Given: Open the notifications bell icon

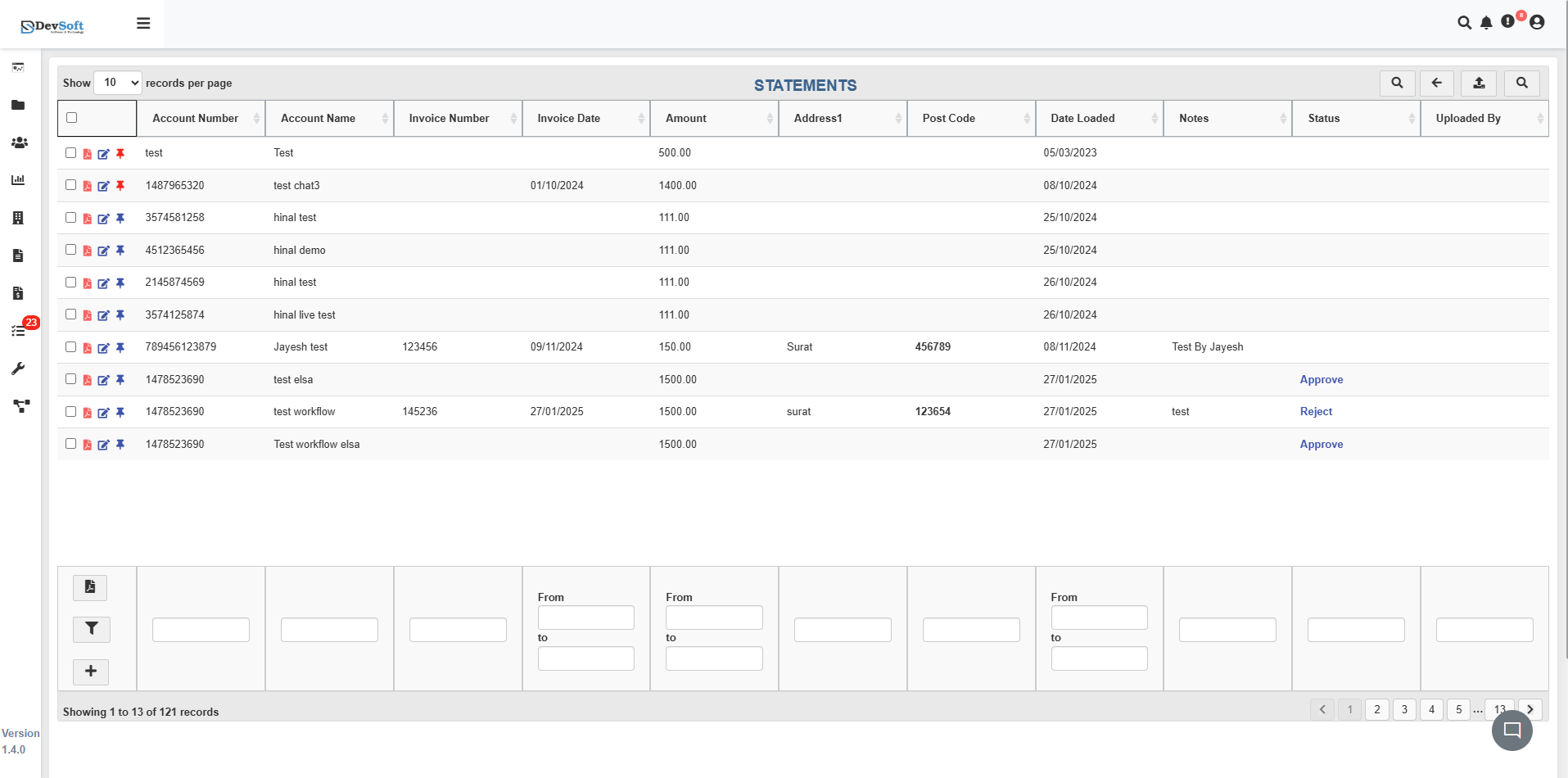Looking at the screenshot, I should click(1487, 23).
